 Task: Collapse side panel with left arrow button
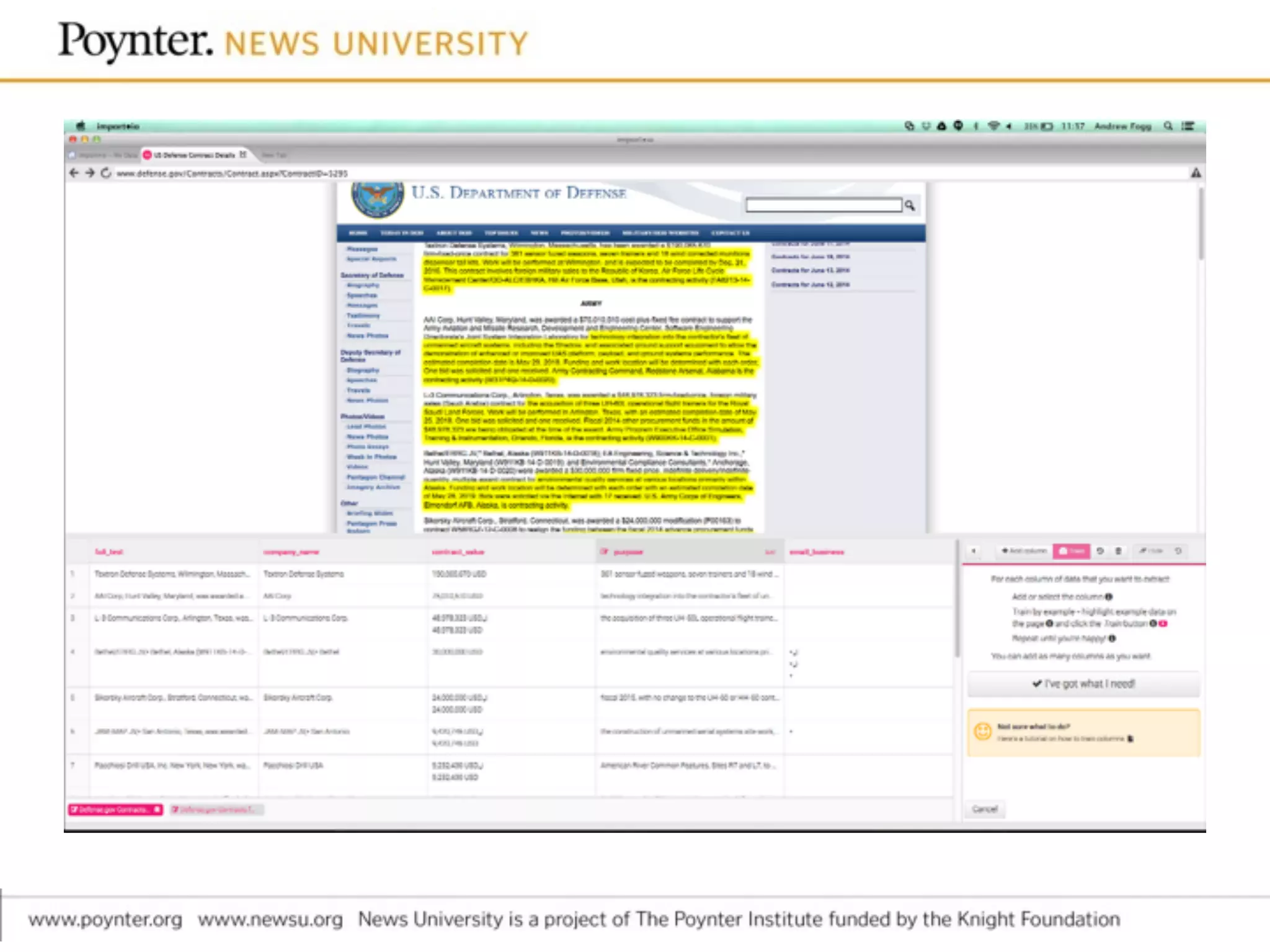974,551
